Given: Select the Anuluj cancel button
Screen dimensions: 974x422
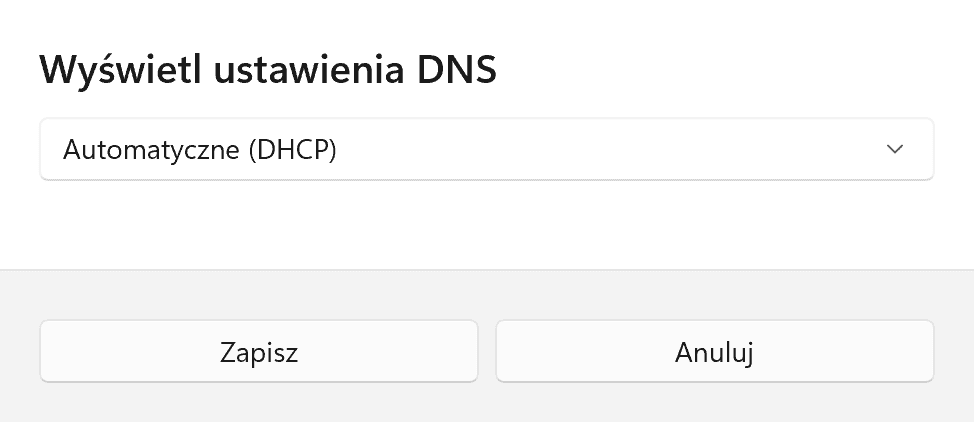Looking at the screenshot, I should 714,351.
